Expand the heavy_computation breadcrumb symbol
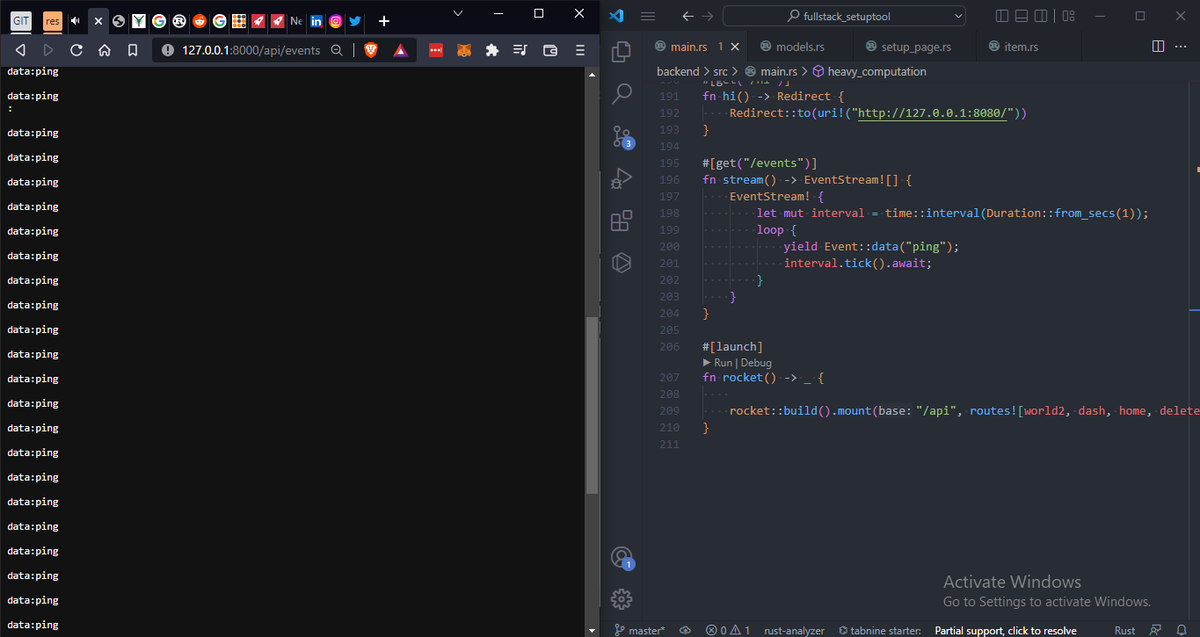Image resolution: width=1200 pixels, height=637 pixels. [869, 72]
